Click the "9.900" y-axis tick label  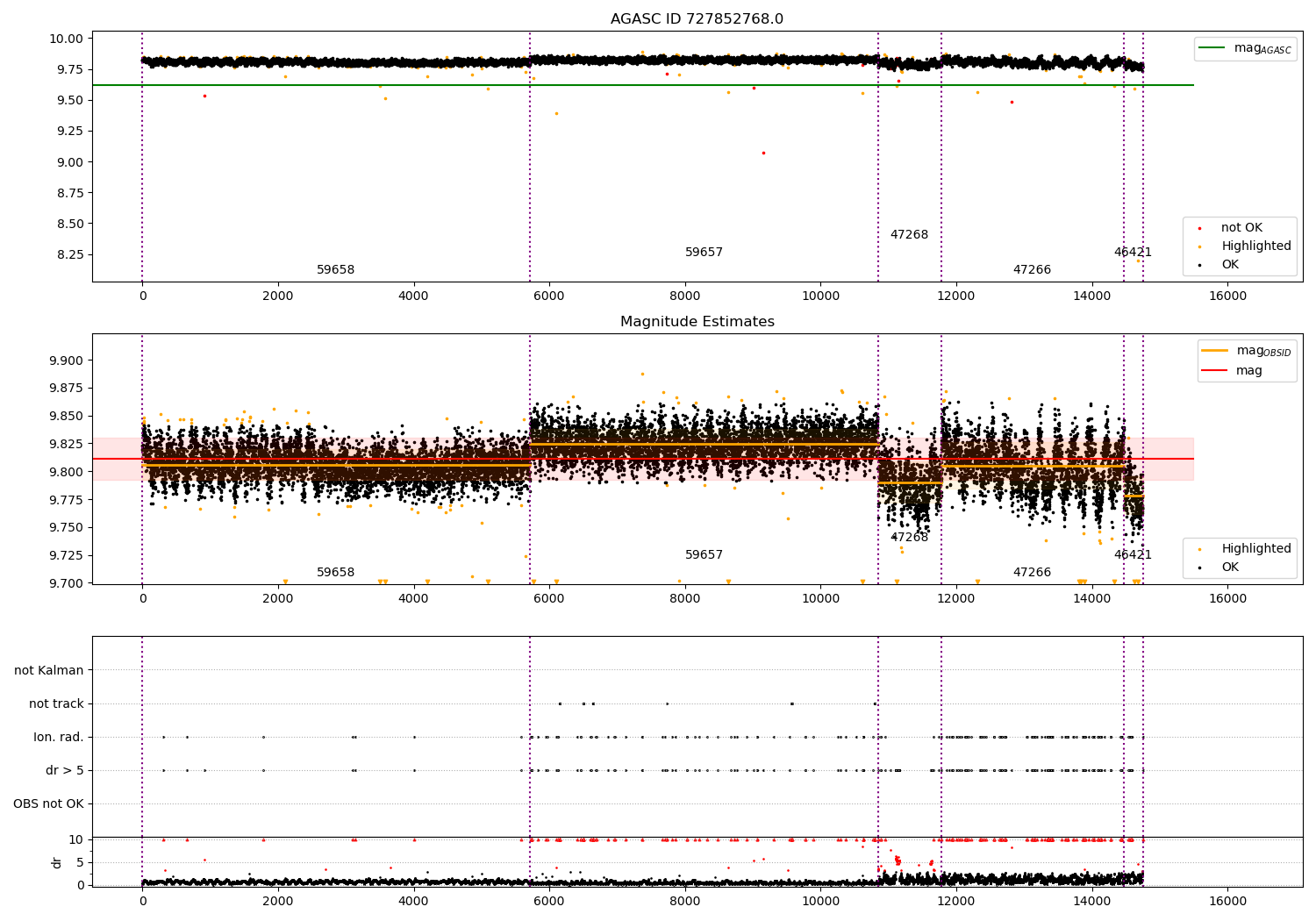coord(67,361)
